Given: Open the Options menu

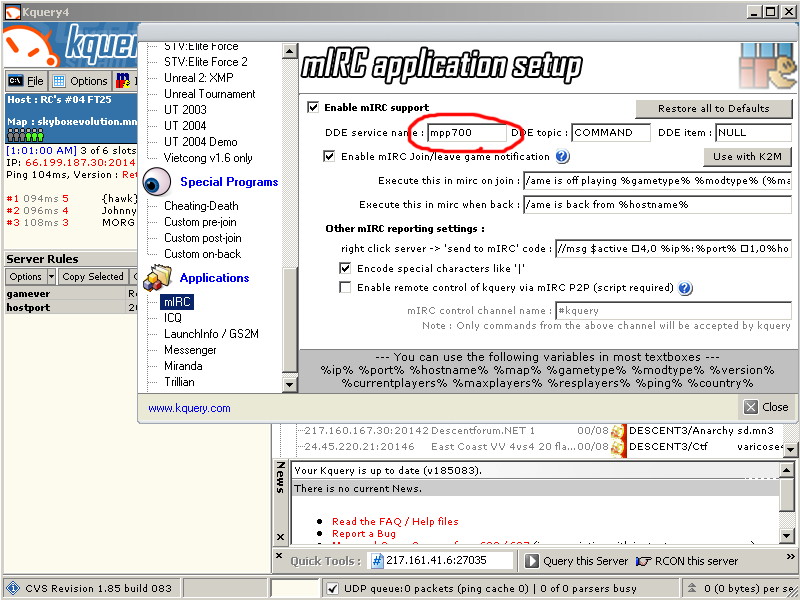Looking at the screenshot, I should tap(80, 81).
